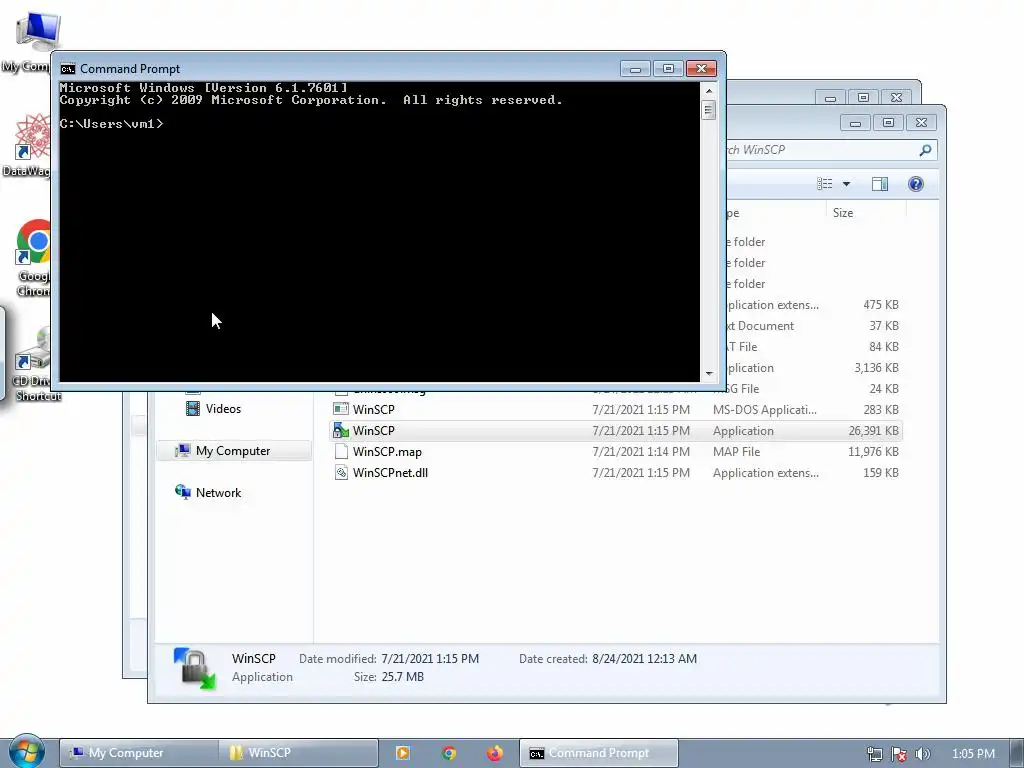Click the volume speaker tray icon
This screenshot has height=768, width=1024.
(923, 754)
